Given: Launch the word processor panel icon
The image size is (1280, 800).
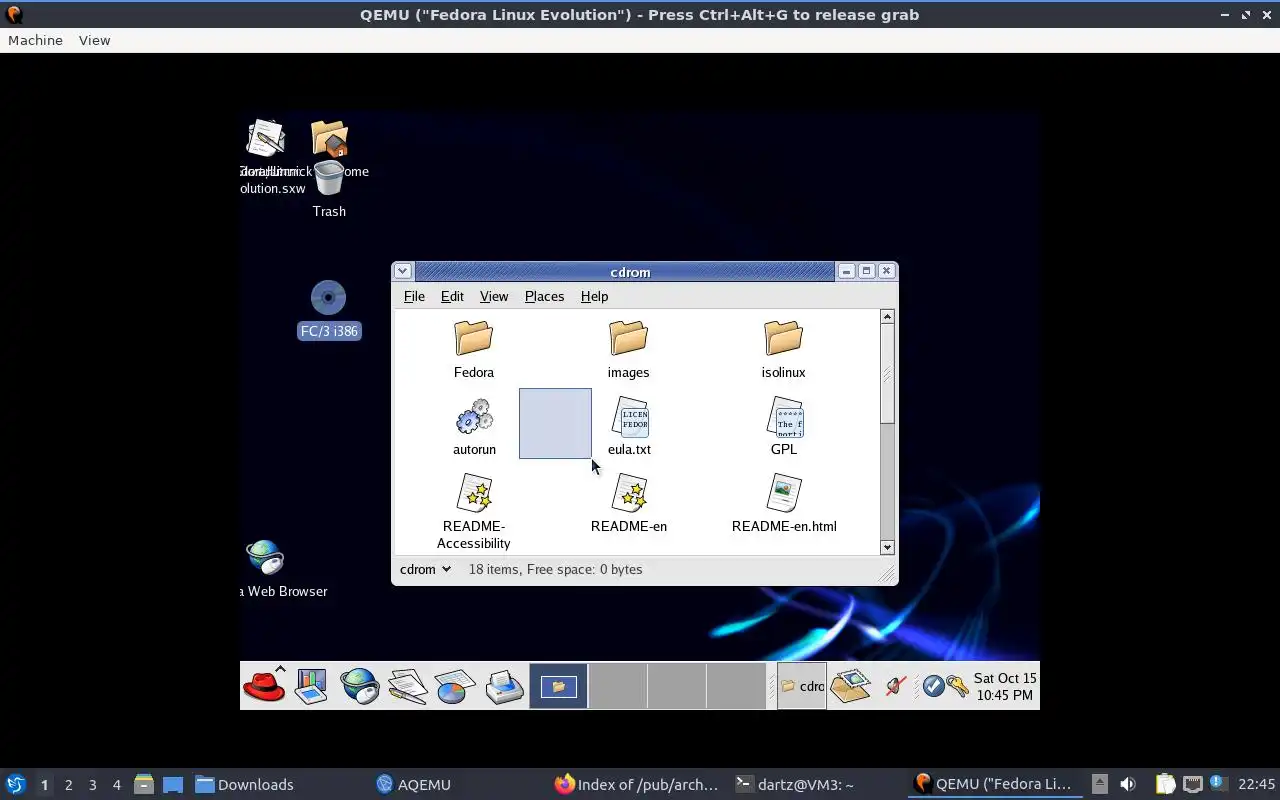Looking at the screenshot, I should pos(408,686).
